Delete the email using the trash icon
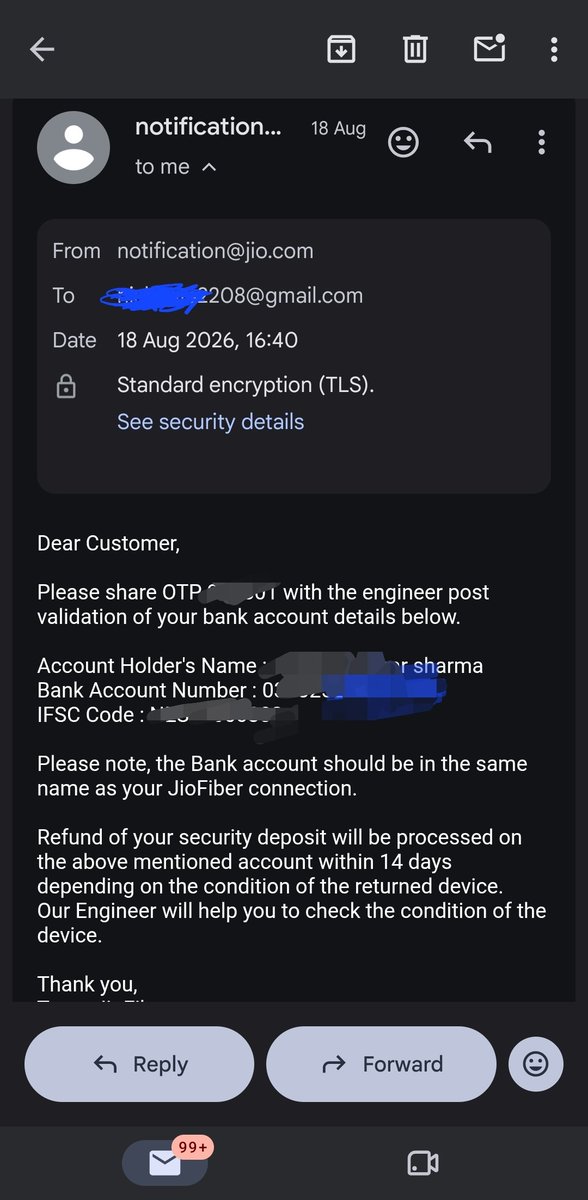This screenshot has width=588, height=1200. pyautogui.click(x=415, y=49)
